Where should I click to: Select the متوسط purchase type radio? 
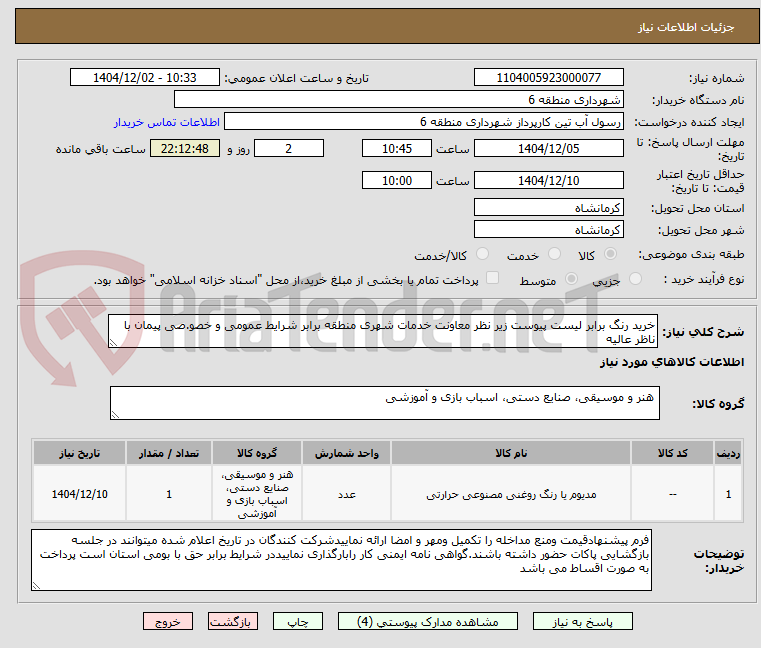coord(572,279)
